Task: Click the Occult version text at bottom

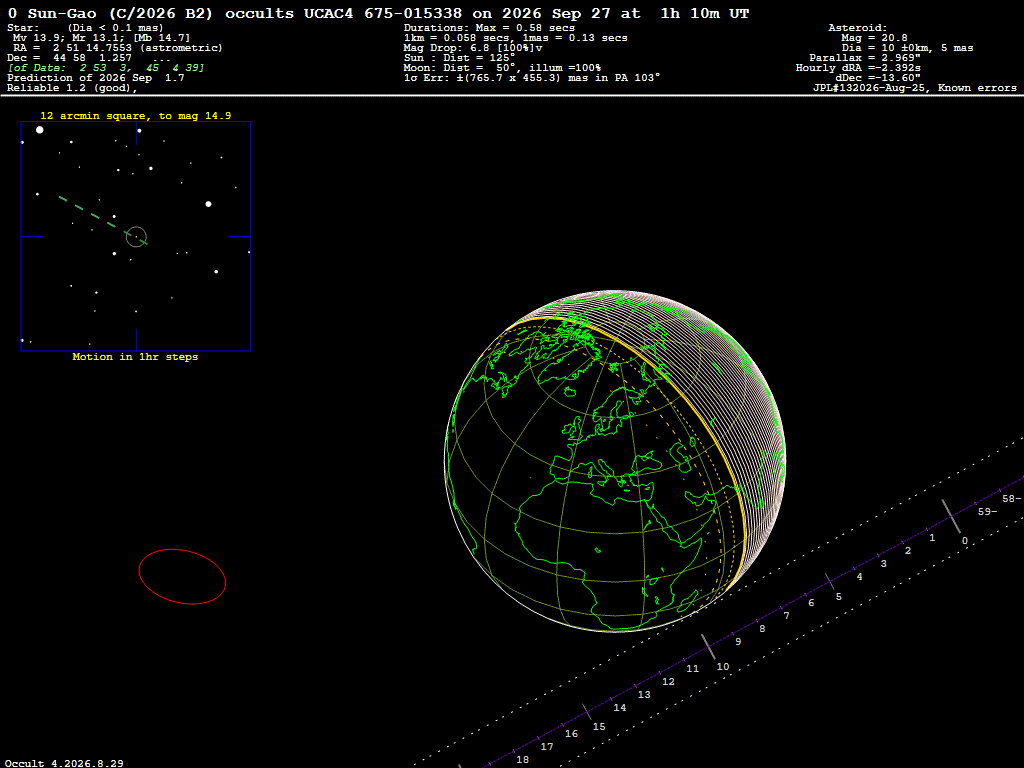Action: coord(64,763)
